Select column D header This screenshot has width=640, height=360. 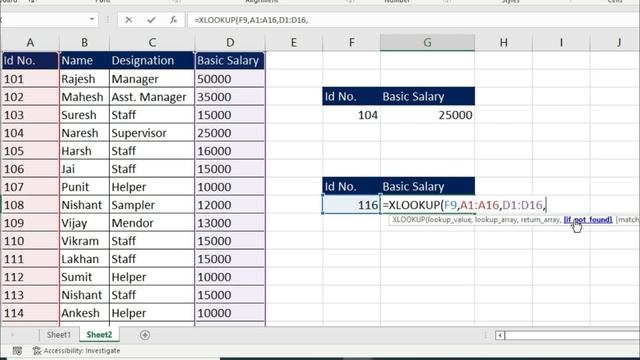(230, 42)
